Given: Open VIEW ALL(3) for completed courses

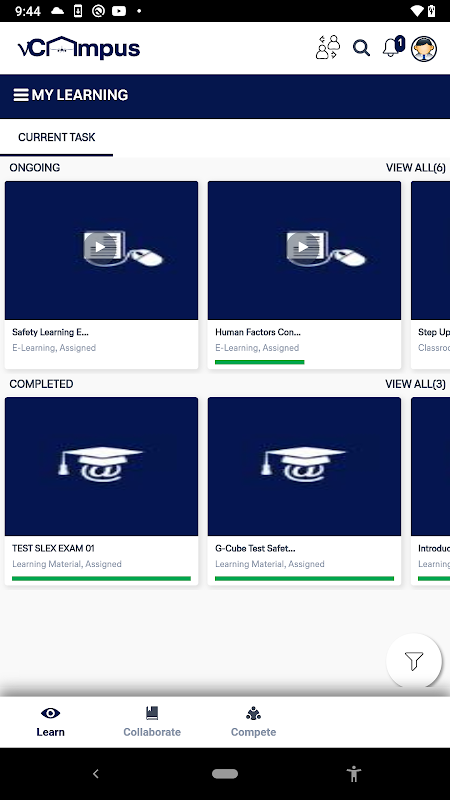Looking at the screenshot, I should click(415, 384).
